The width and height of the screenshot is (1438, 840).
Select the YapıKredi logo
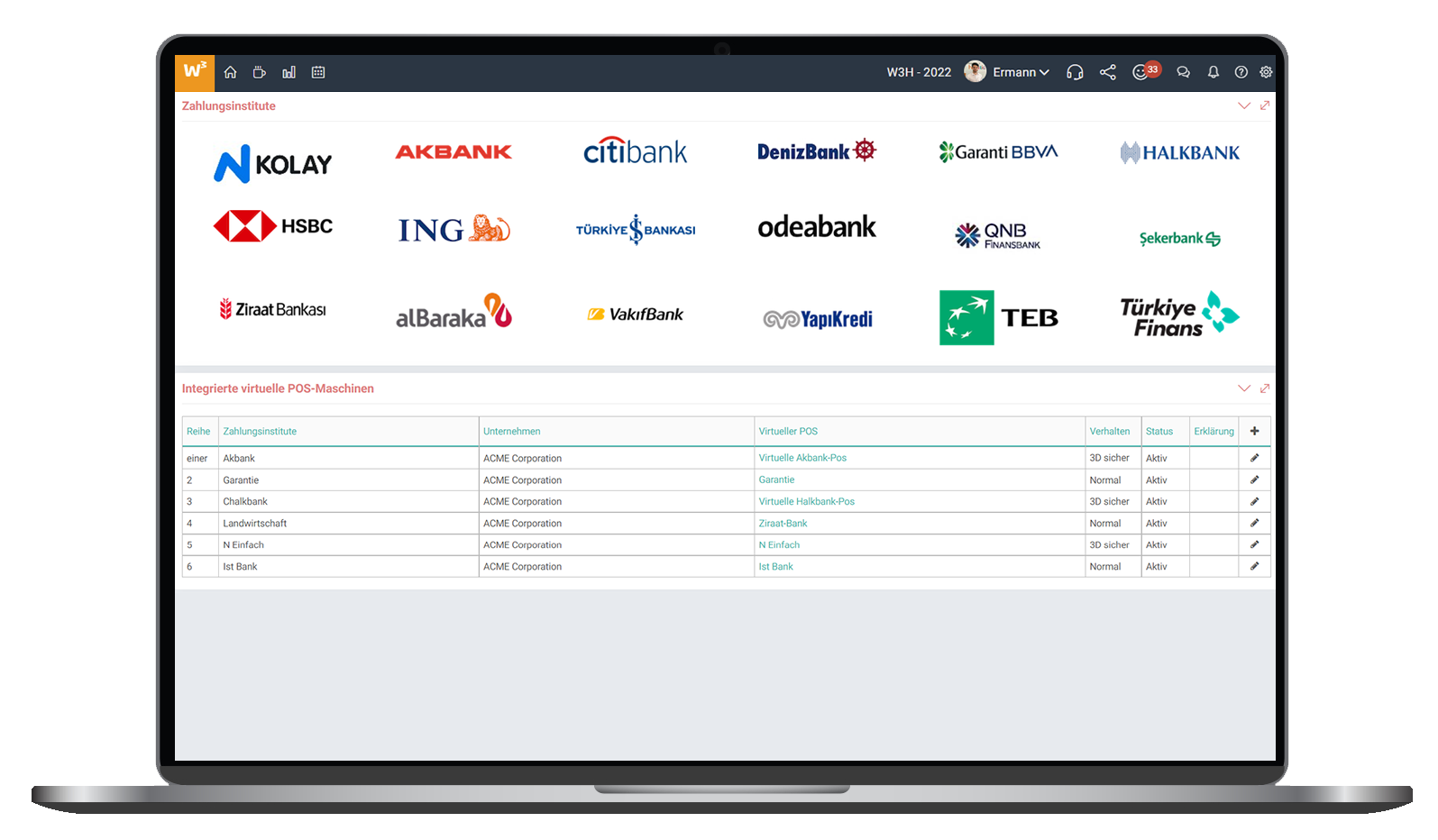(817, 319)
